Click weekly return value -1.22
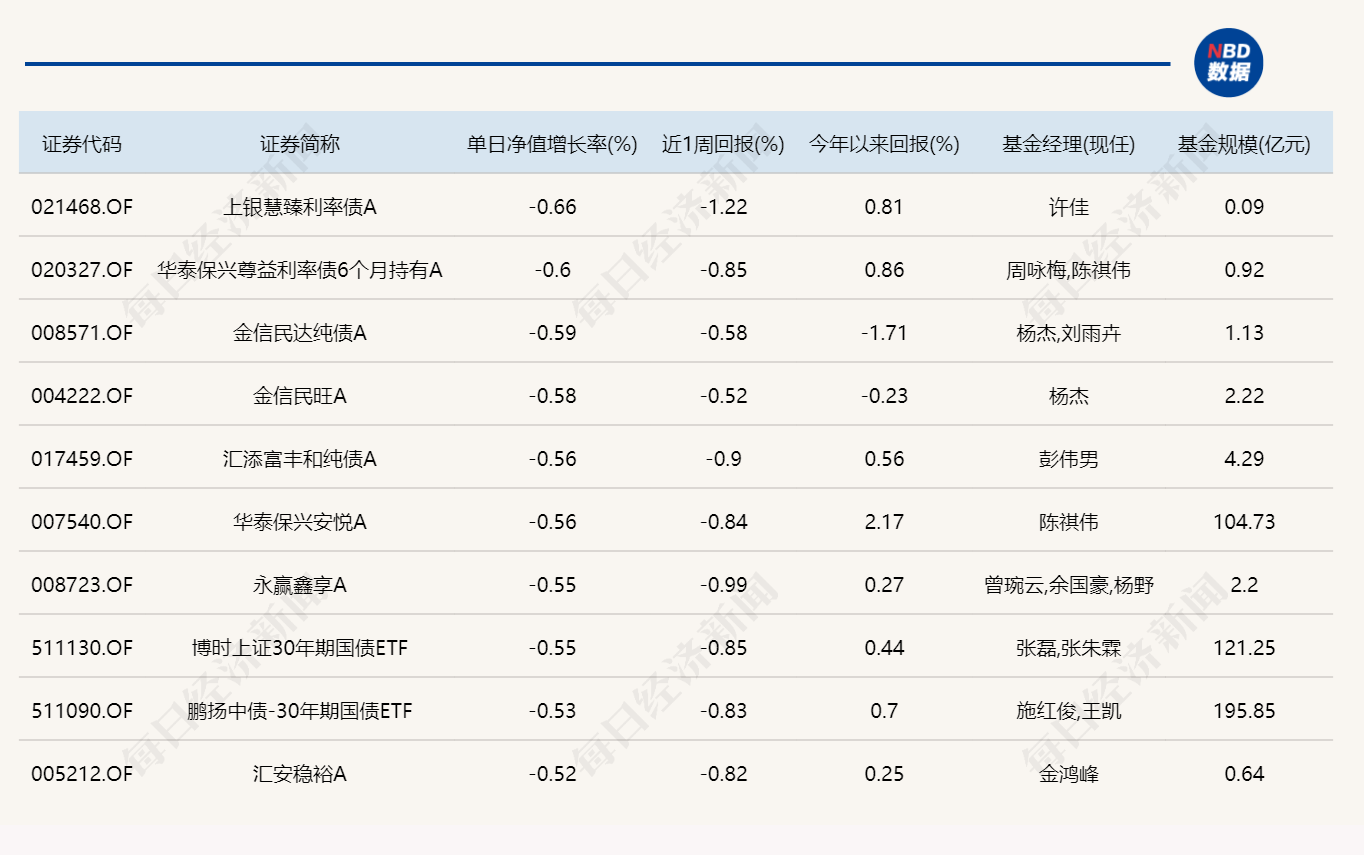Screen dimensions: 1364x855 [x=723, y=207]
